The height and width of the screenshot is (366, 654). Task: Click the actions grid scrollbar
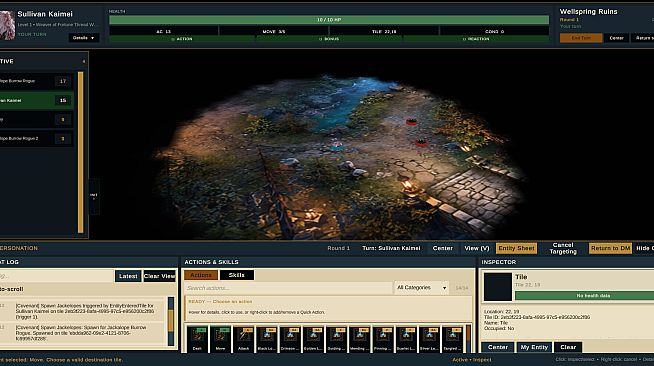(468, 338)
